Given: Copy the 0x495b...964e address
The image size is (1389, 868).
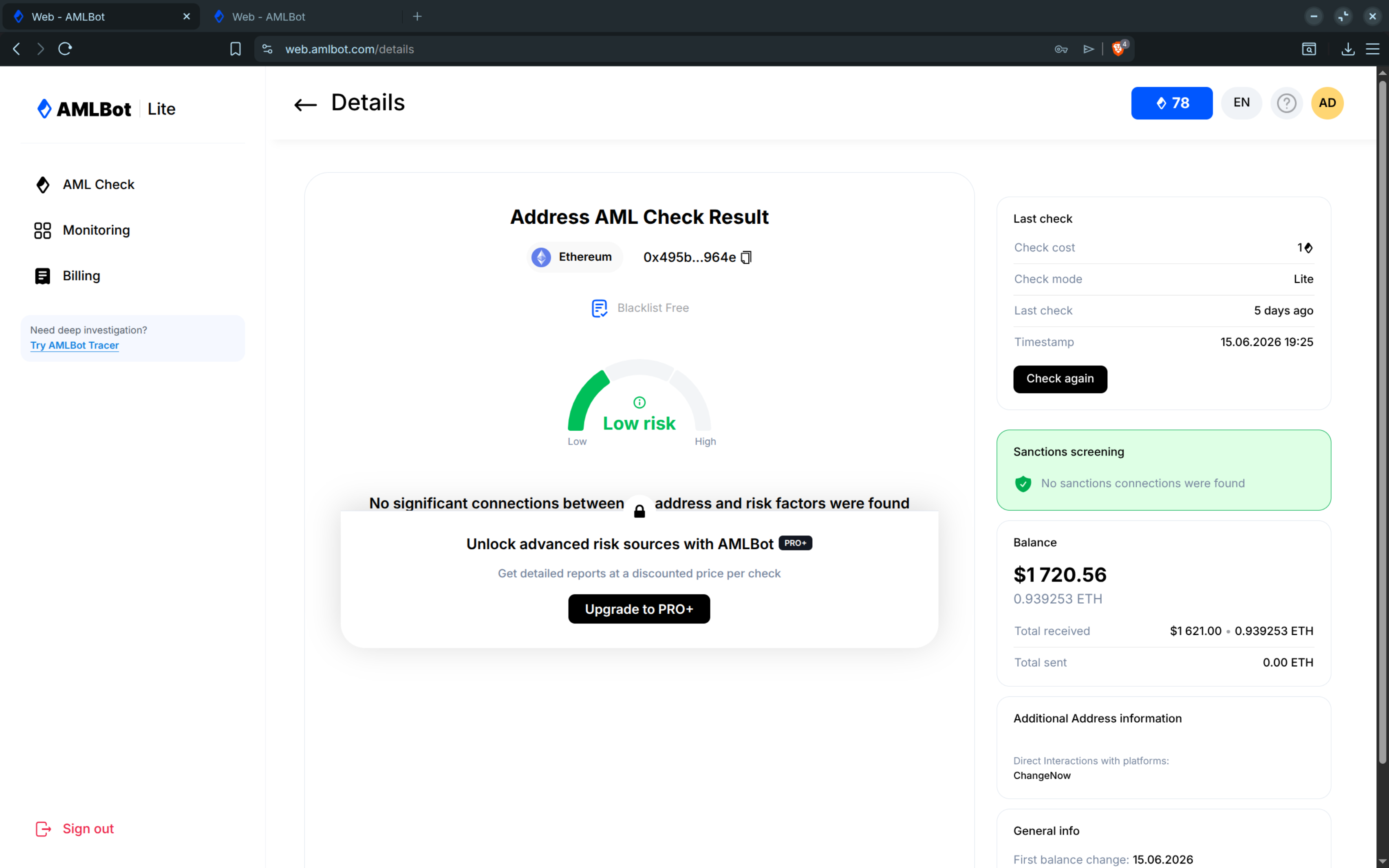Looking at the screenshot, I should pyautogui.click(x=746, y=257).
